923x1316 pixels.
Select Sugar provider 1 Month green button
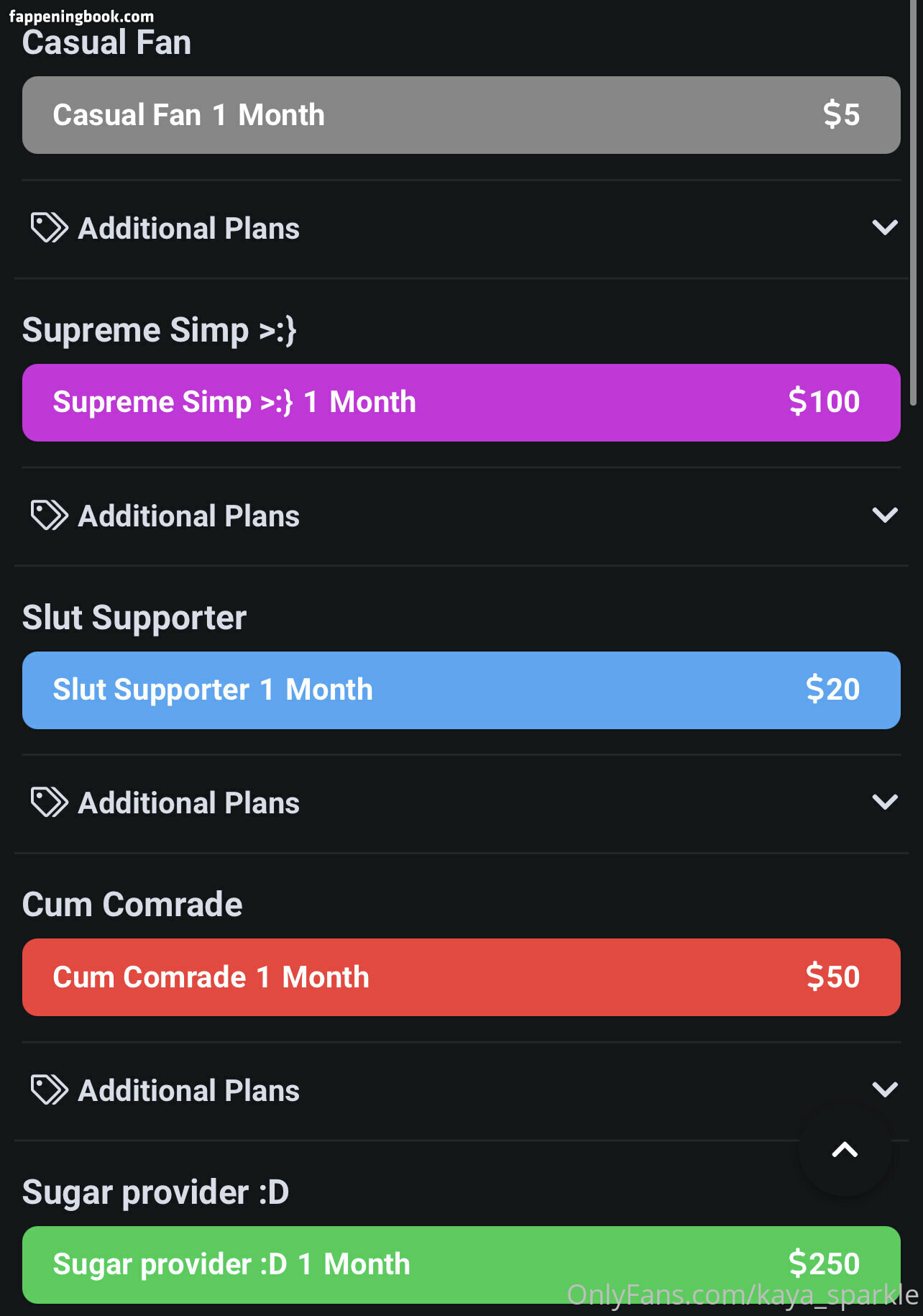tap(461, 1265)
